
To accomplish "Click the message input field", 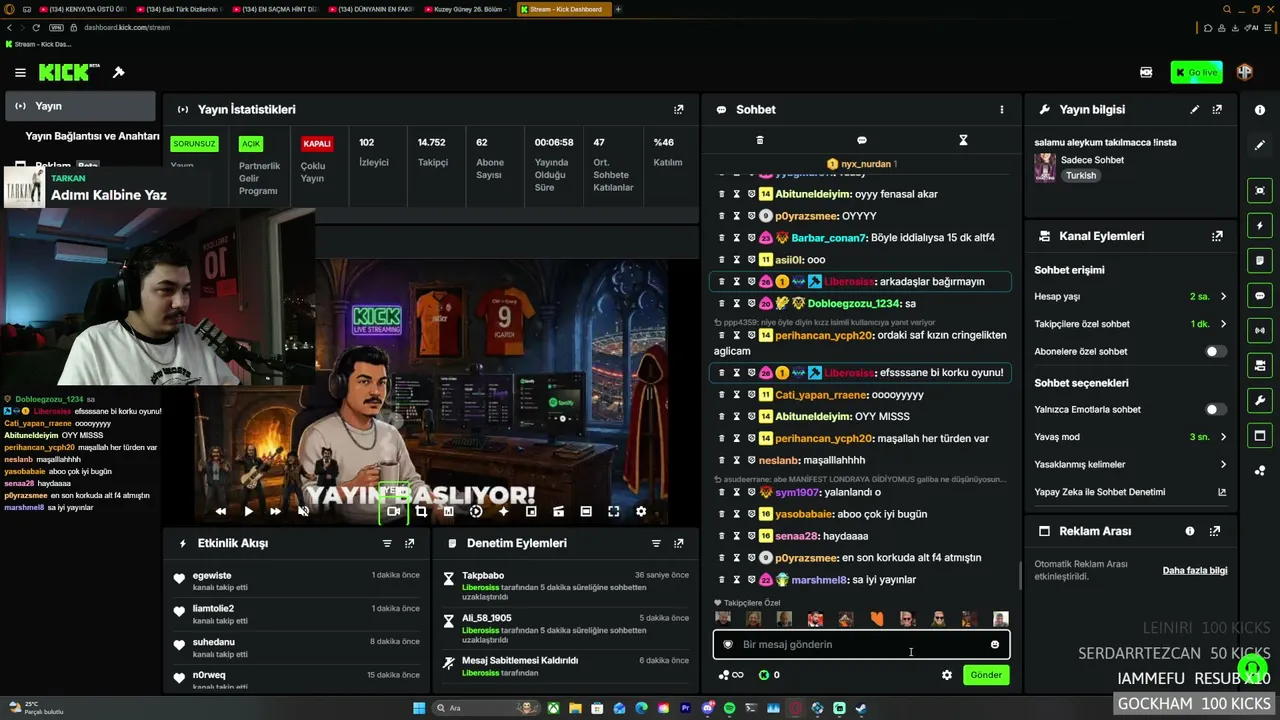I will 861,645.
